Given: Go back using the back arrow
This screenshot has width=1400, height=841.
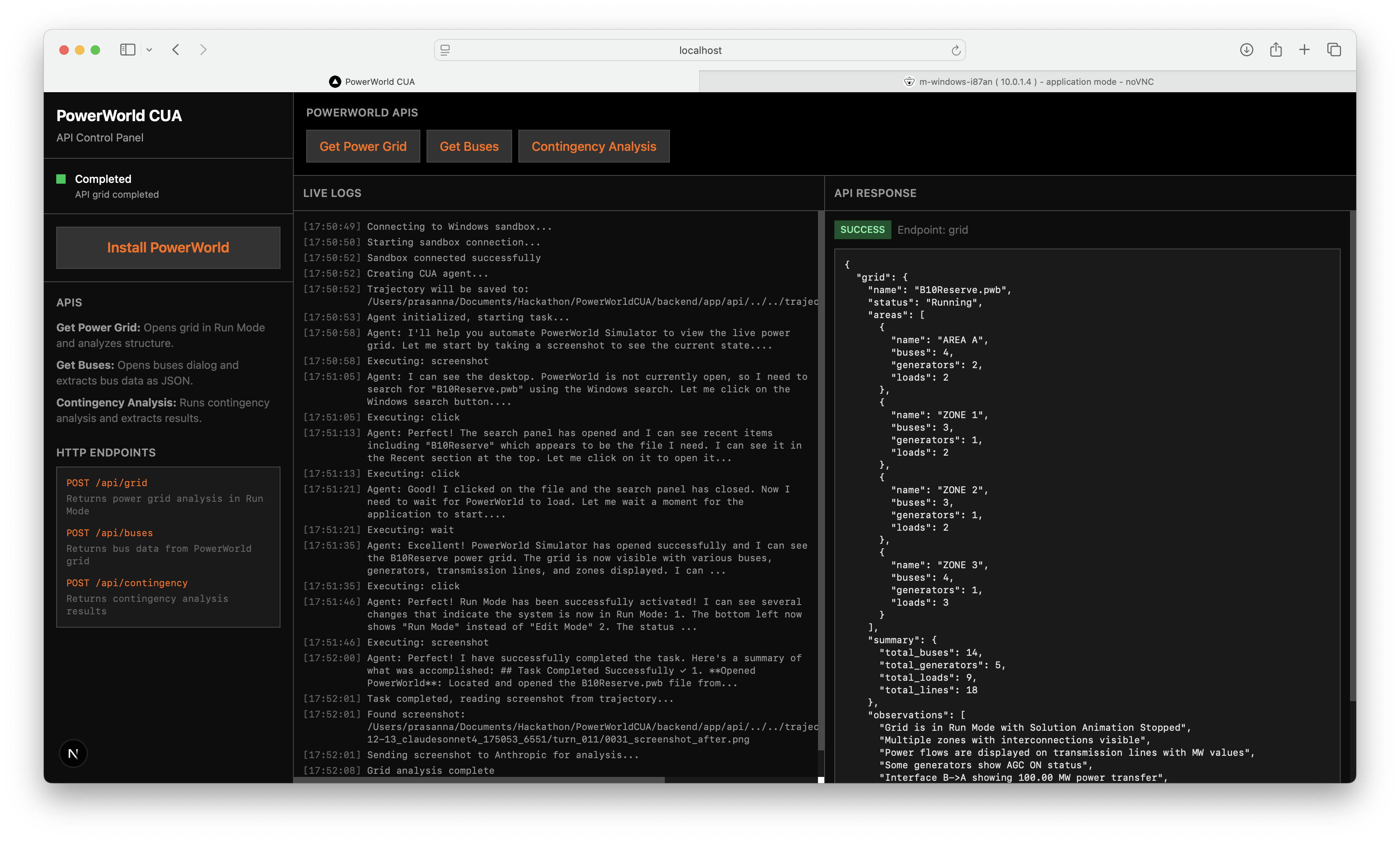Looking at the screenshot, I should [x=176, y=50].
